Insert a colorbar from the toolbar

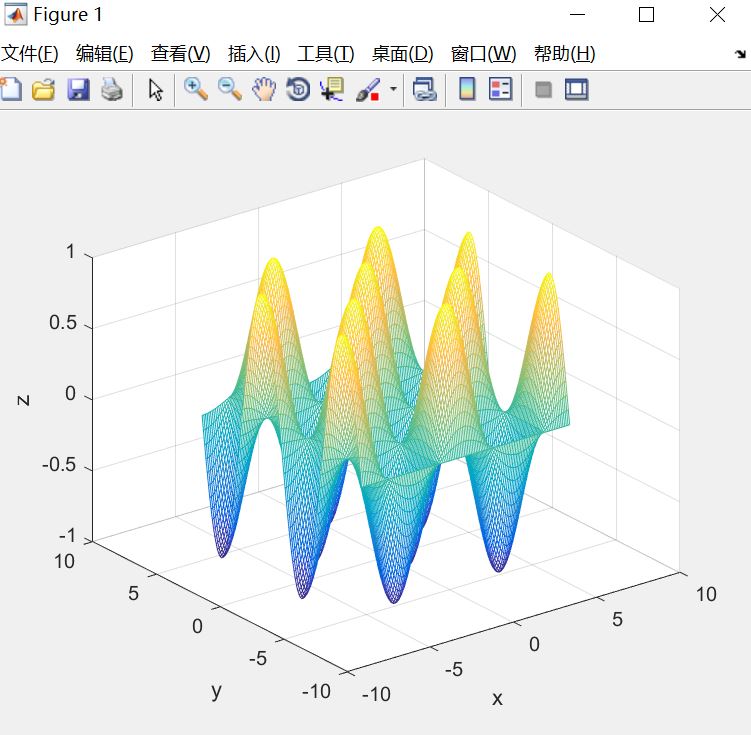466,90
